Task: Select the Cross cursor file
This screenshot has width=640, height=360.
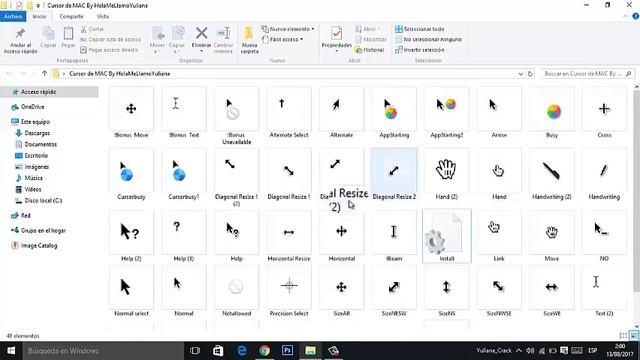Action: coord(604,113)
